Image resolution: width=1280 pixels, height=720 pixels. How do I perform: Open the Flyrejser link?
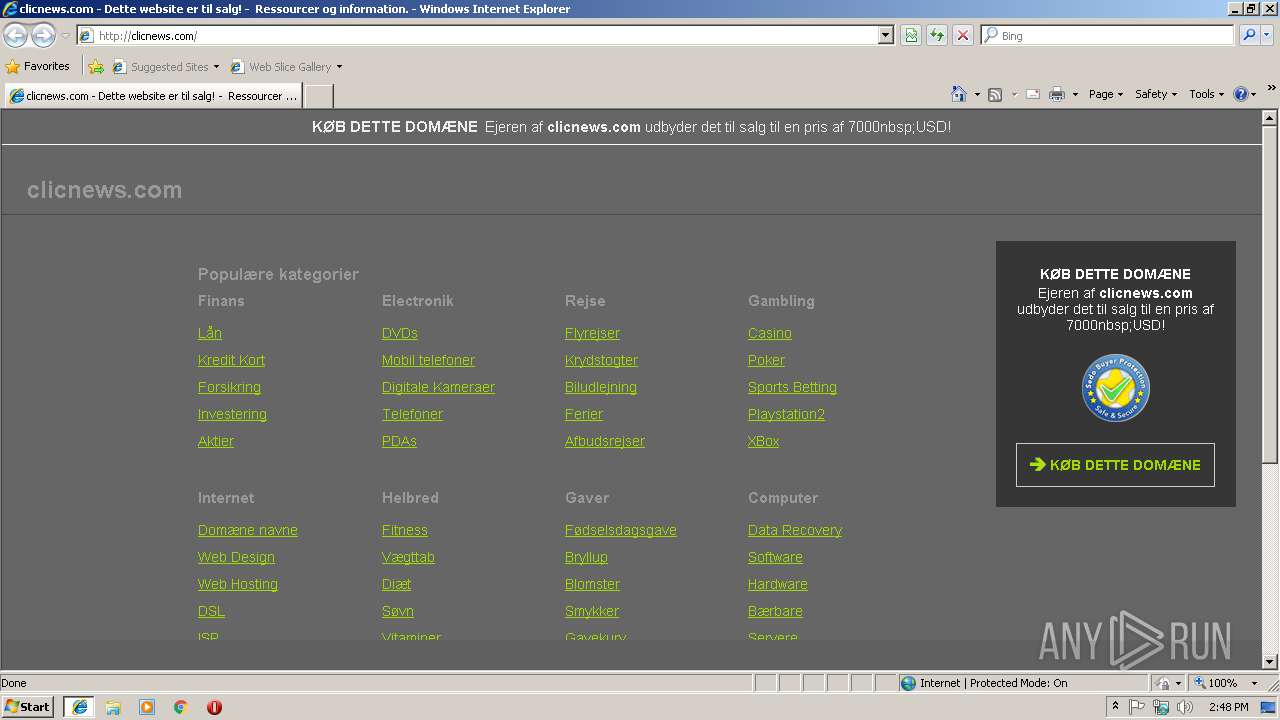click(x=592, y=333)
